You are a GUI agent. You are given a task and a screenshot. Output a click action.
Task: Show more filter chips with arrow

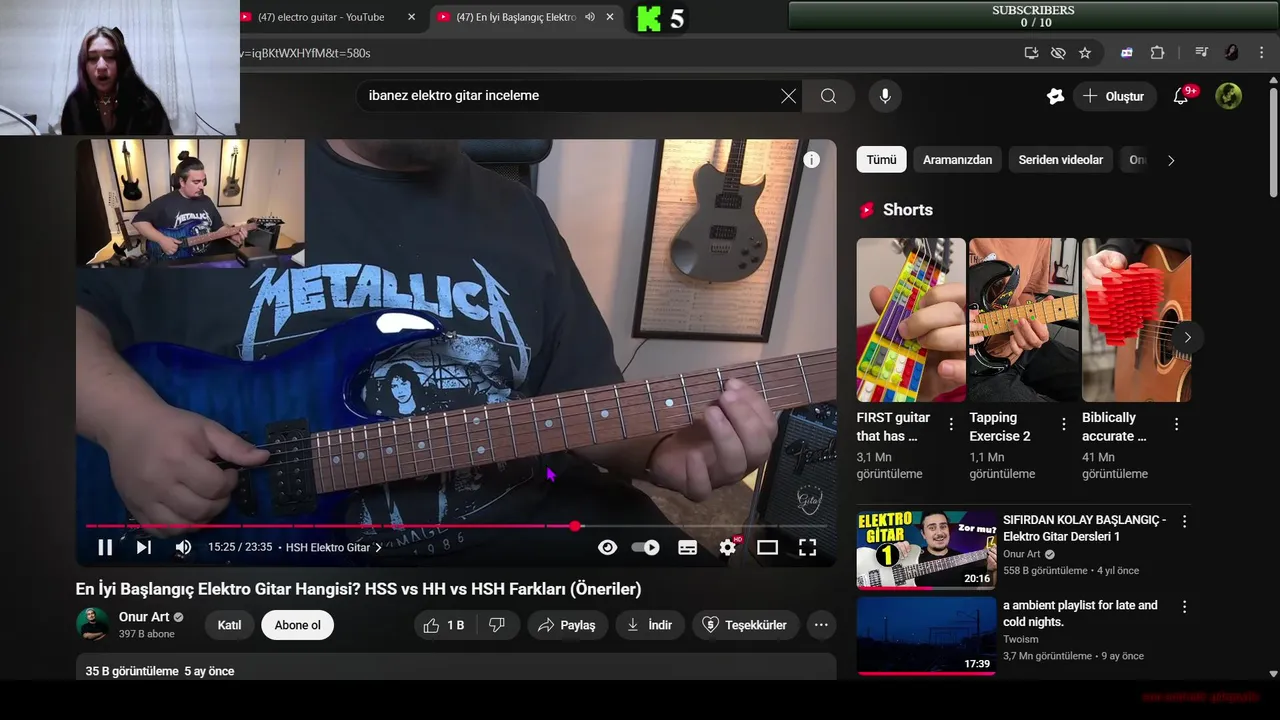pyautogui.click(x=1171, y=160)
